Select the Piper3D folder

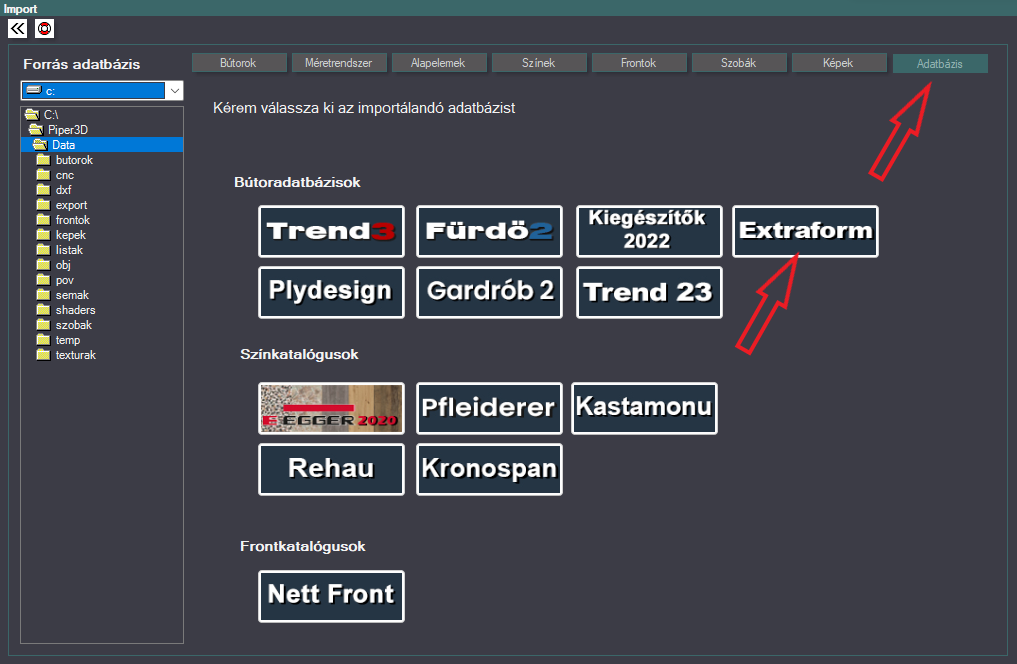(x=58, y=130)
